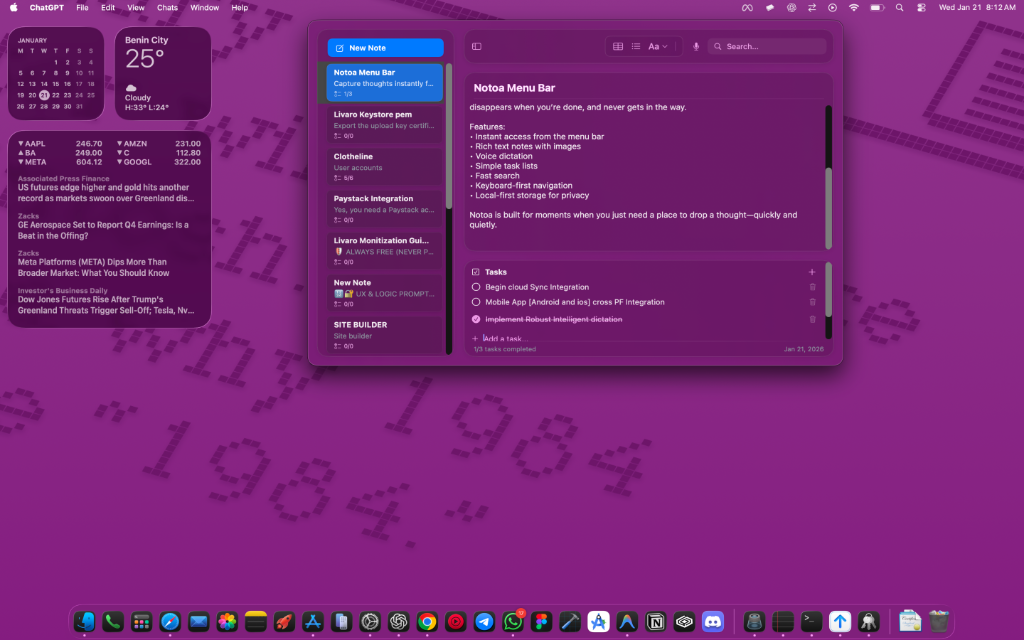Uncheck Implement Robust Intelligent dictation
Screen dimensions: 1024x640
tap(474, 319)
